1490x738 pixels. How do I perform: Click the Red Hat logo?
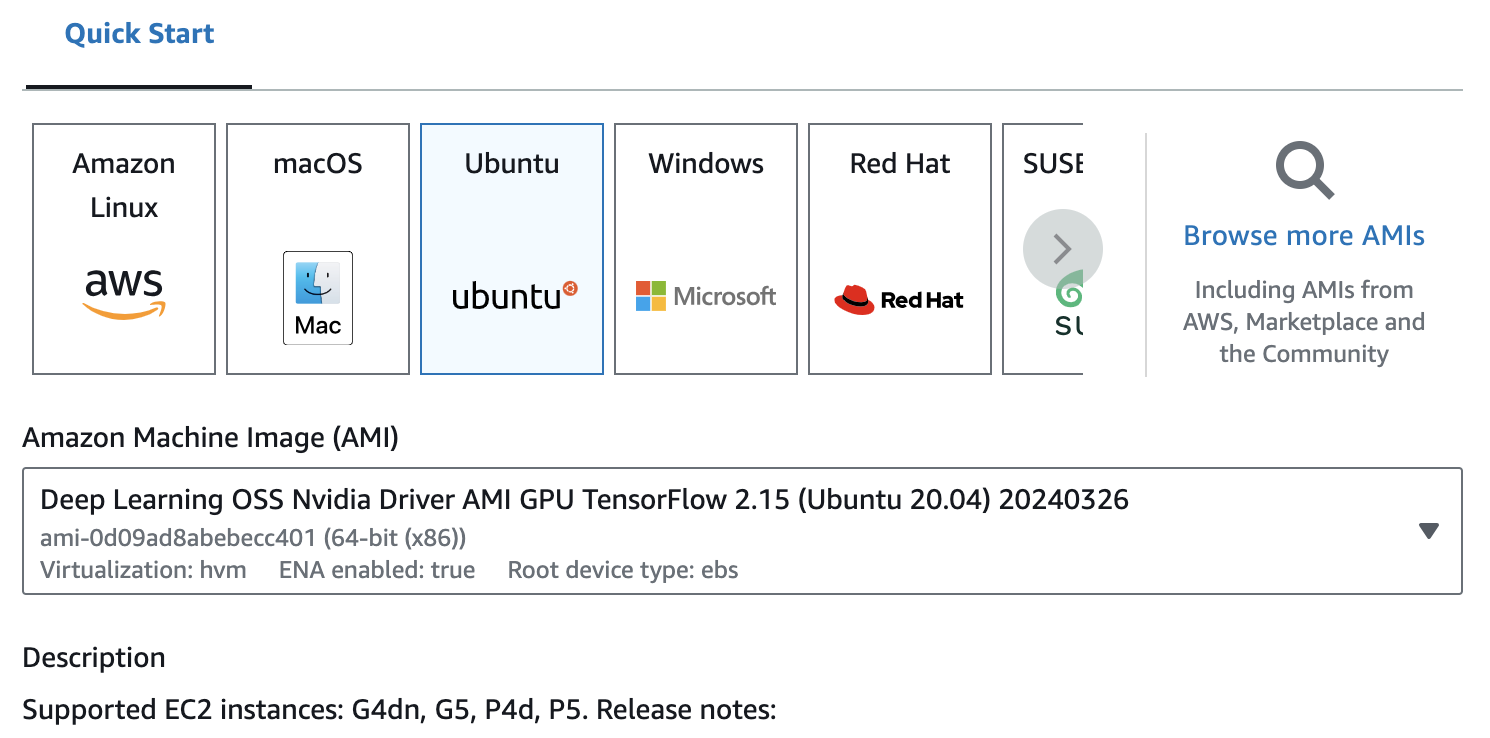(x=899, y=299)
